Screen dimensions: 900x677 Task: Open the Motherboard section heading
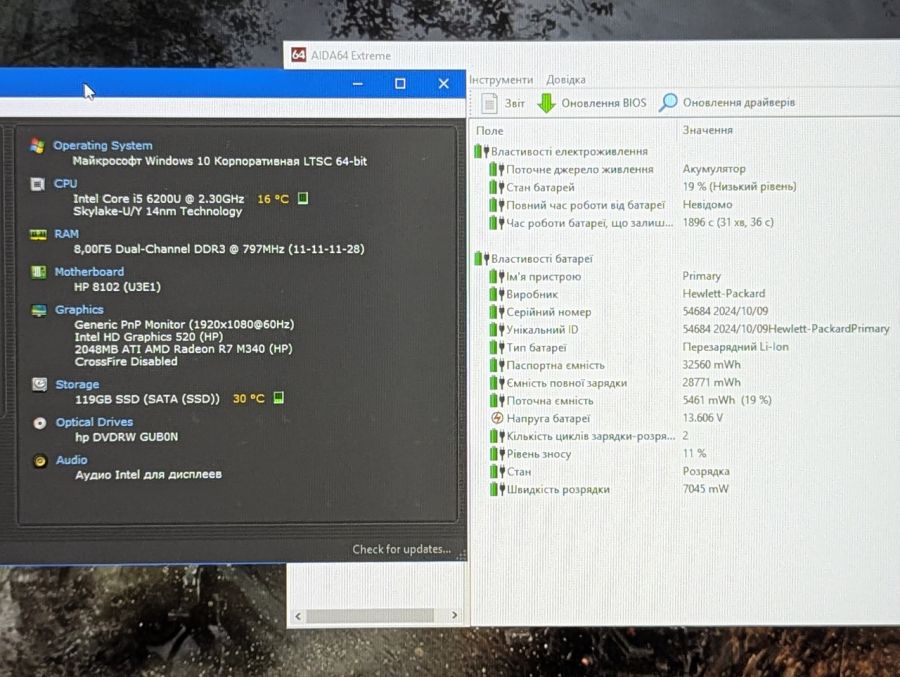point(89,272)
